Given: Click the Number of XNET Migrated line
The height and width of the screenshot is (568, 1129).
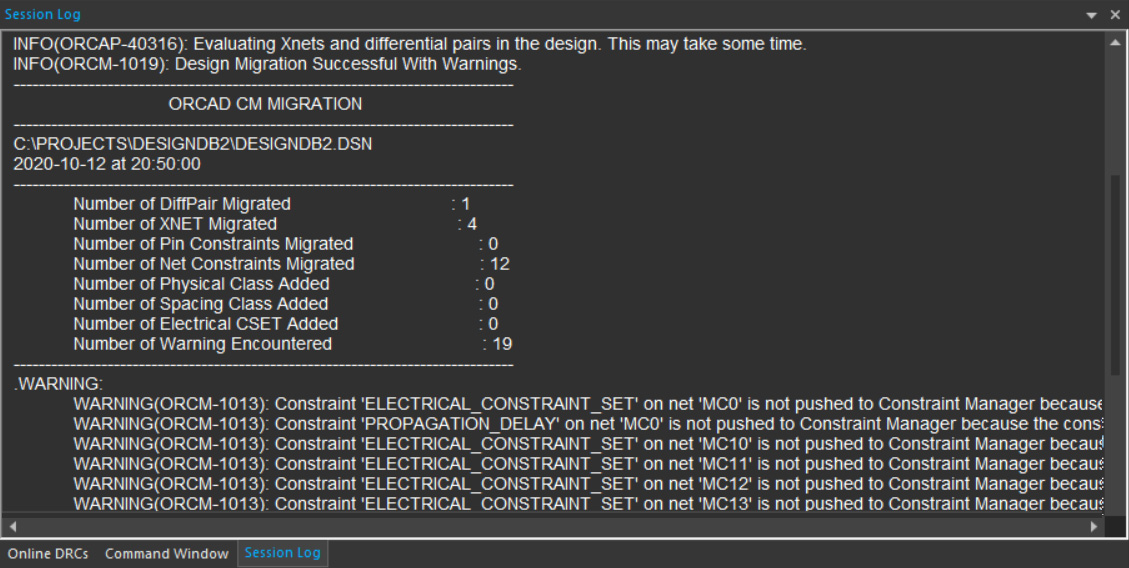Looking at the screenshot, I should tap(275, 224).
